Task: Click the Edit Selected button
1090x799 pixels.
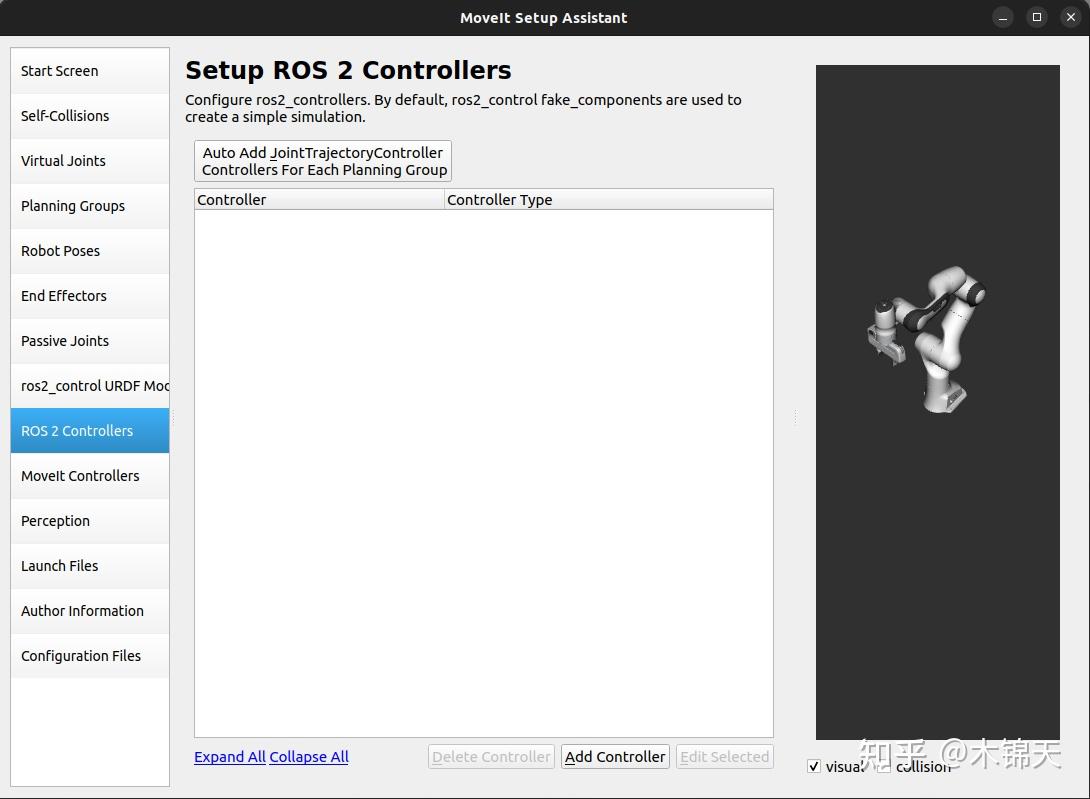Action: point(723,757)
